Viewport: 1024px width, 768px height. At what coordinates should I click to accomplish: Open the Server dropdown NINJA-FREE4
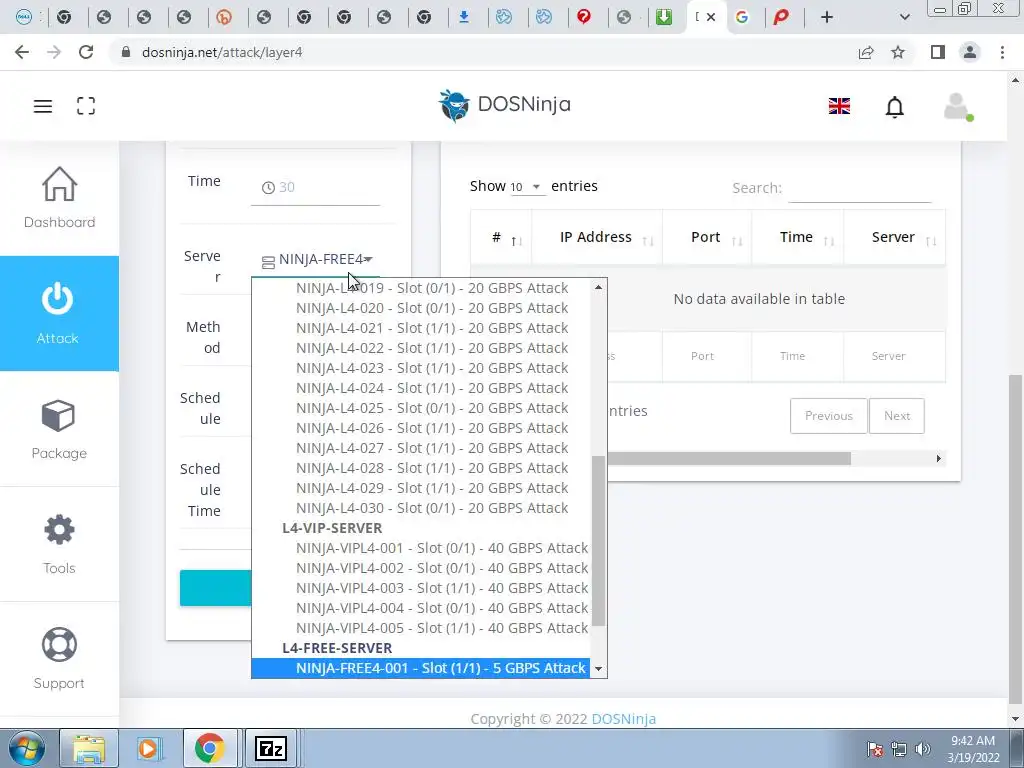pyautogui.click(x=315, y=260)
